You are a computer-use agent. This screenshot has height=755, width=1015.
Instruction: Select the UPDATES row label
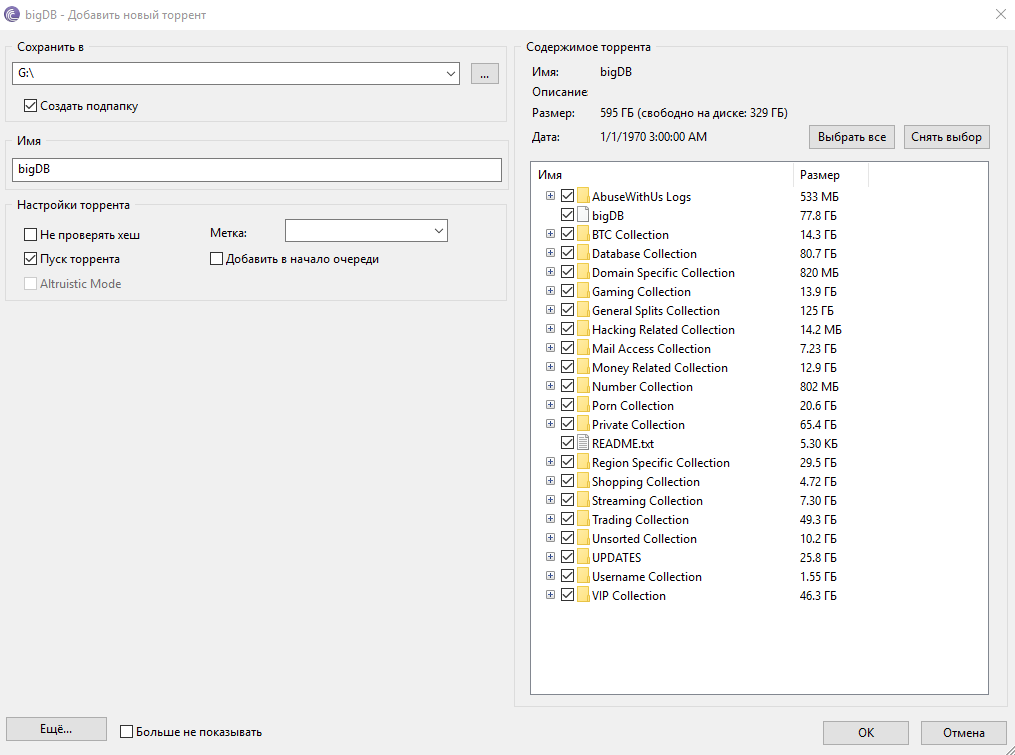[616, 558]
